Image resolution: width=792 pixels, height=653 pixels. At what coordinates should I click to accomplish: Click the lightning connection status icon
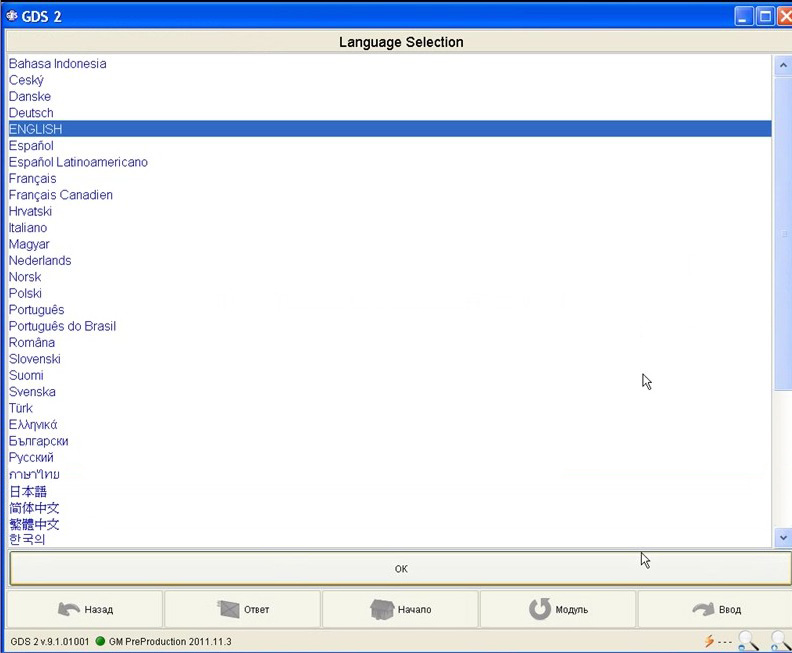click(710, 641)
